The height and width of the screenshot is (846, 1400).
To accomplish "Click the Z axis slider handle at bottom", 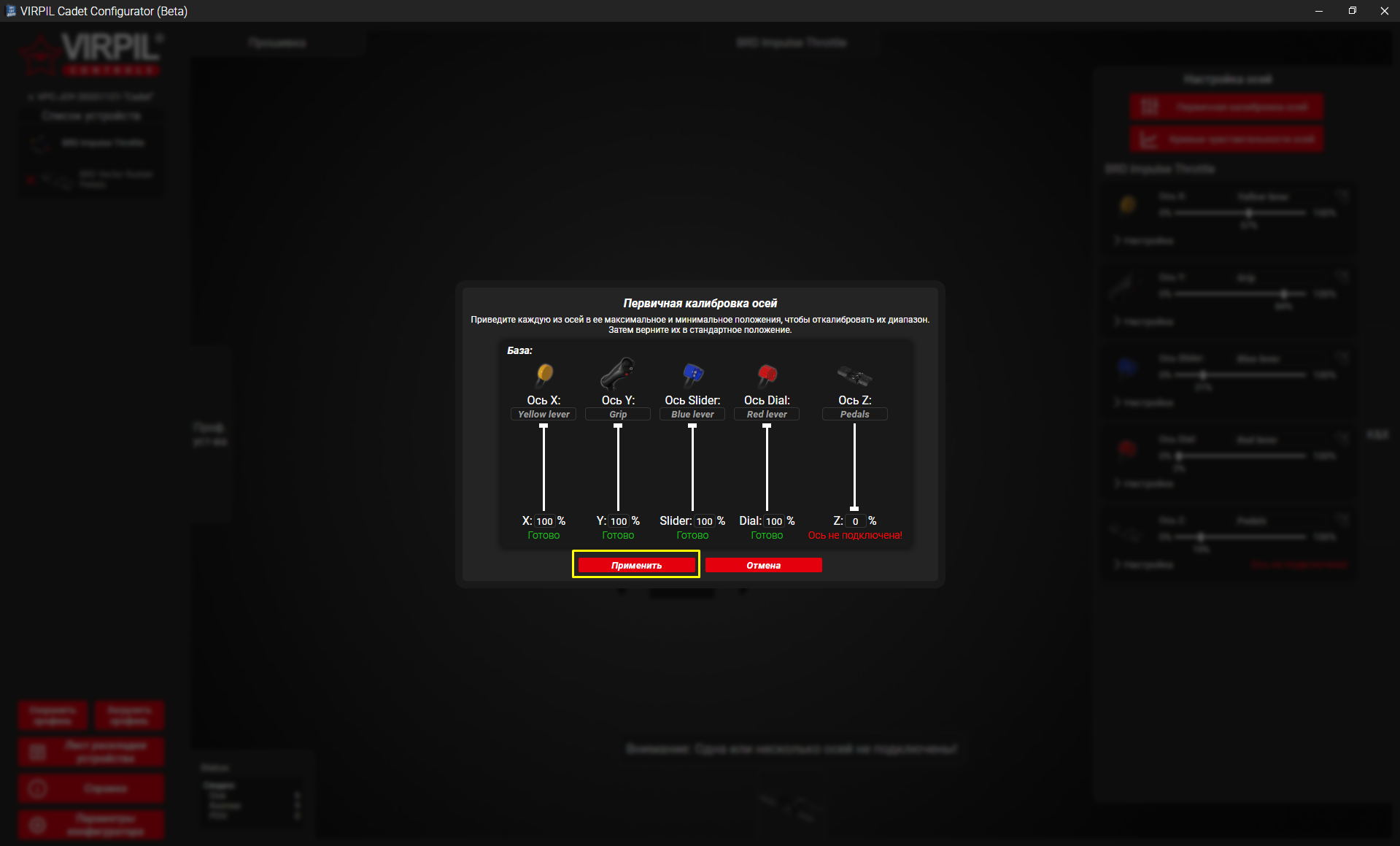I will point(854,508).
